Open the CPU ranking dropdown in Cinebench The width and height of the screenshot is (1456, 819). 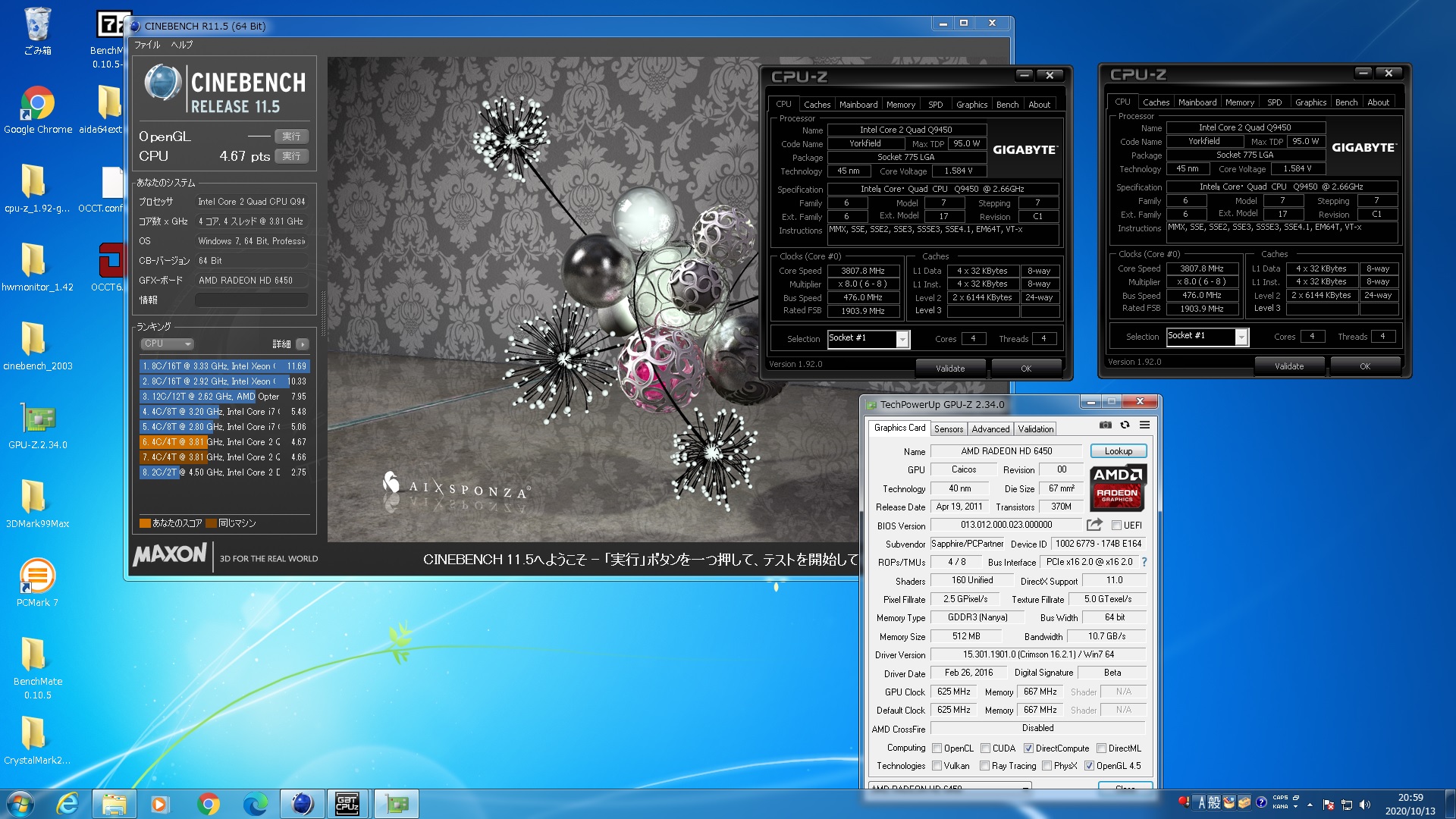pos(167,344)
